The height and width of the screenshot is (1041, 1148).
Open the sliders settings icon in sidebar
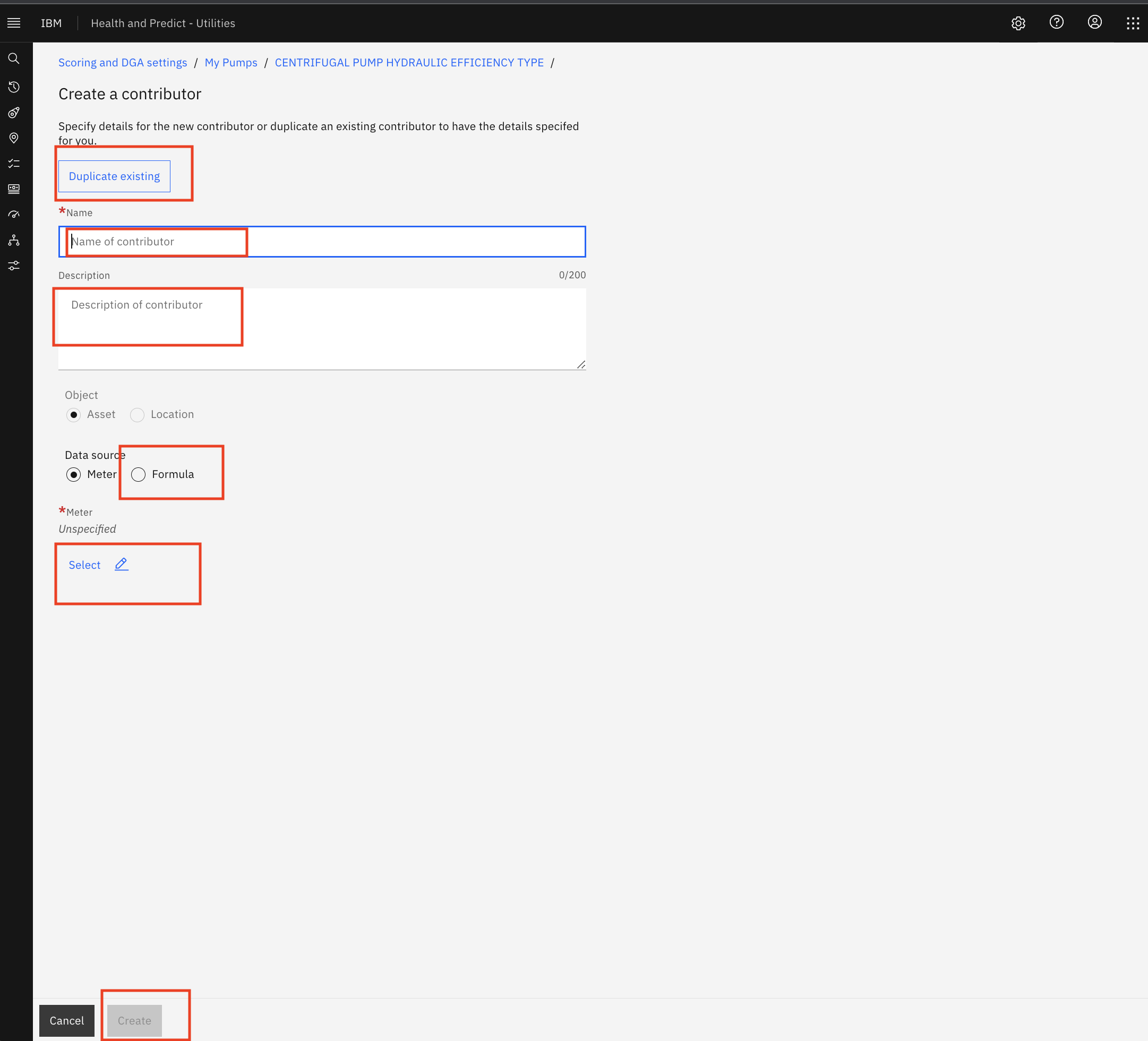pyautogui.click(x=14, y=266)
